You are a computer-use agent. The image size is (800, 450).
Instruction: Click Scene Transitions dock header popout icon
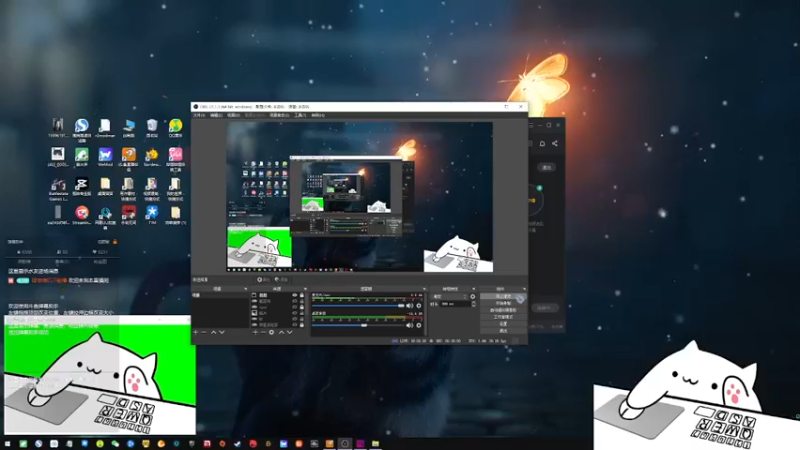tap(473, 289)
